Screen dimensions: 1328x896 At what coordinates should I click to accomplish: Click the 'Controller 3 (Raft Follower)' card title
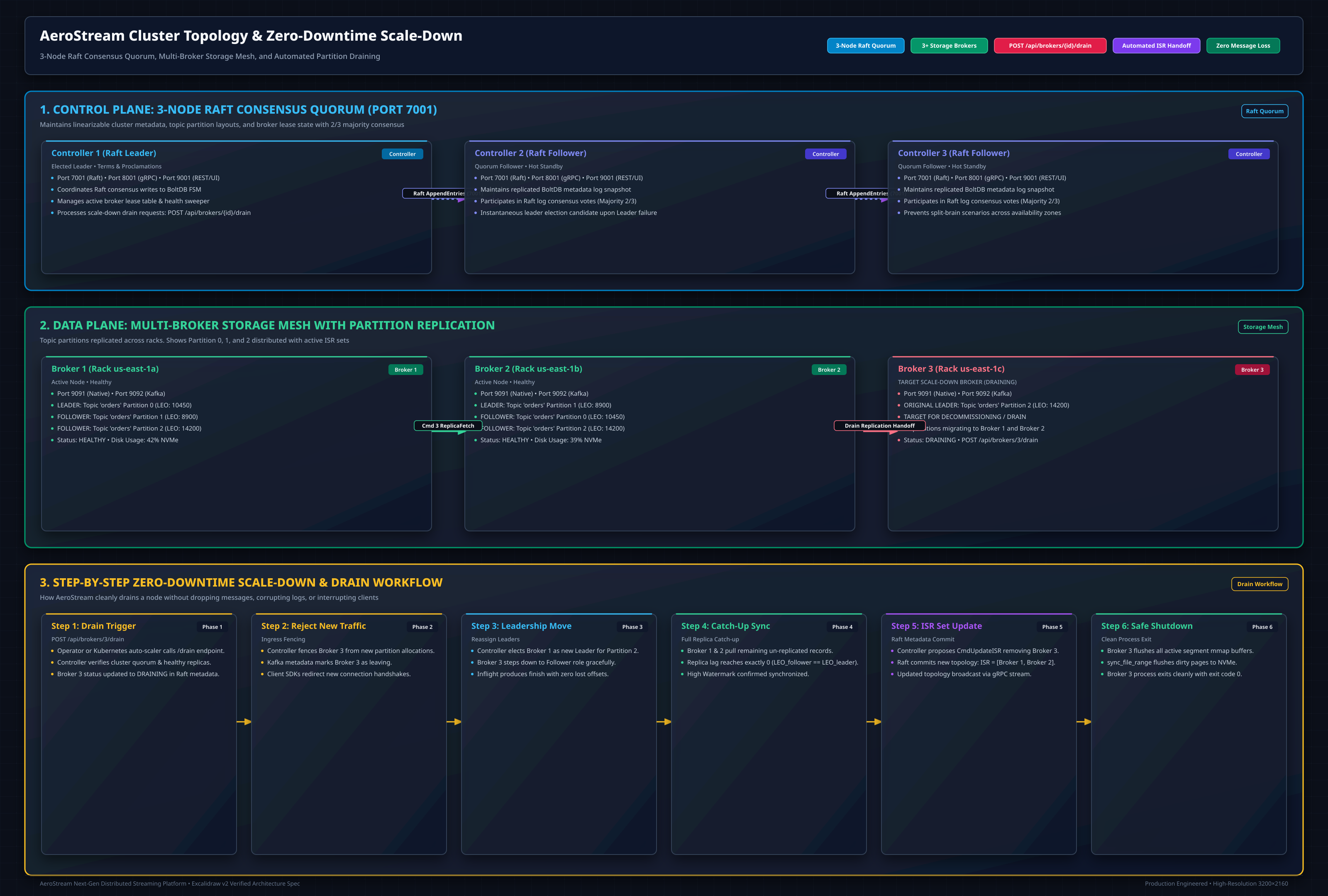point(953,153)
